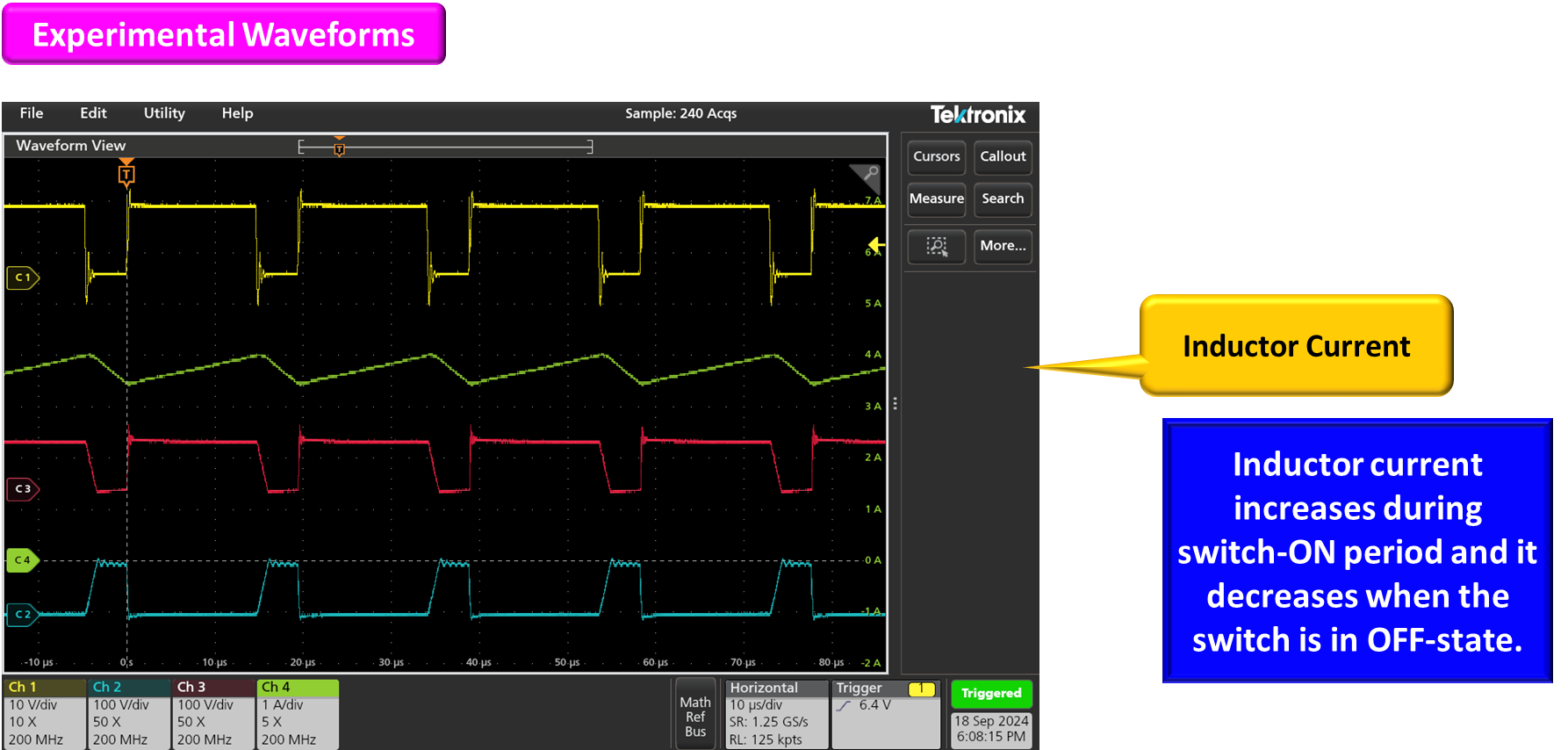1568x750 pixels.
Task: Click the Sample: 240 Acqs readout
Action: (681, 113)
